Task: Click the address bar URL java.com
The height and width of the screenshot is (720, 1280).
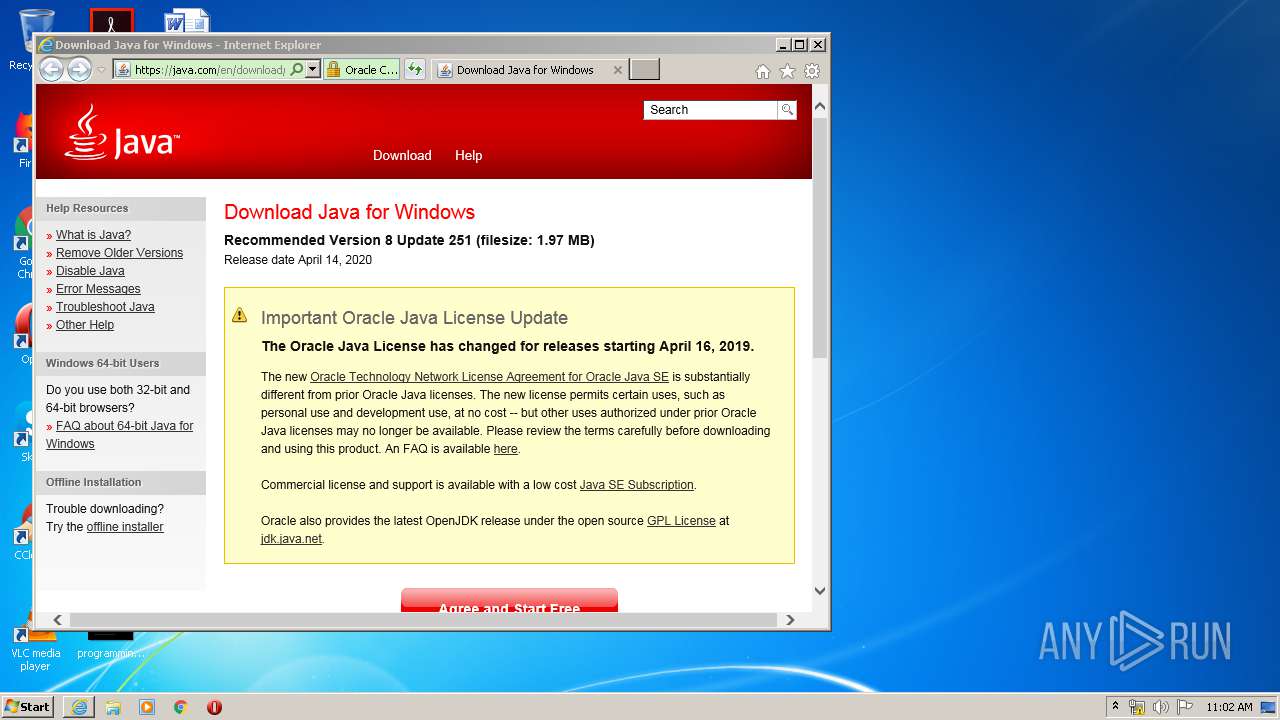Action: click(210, 70)
